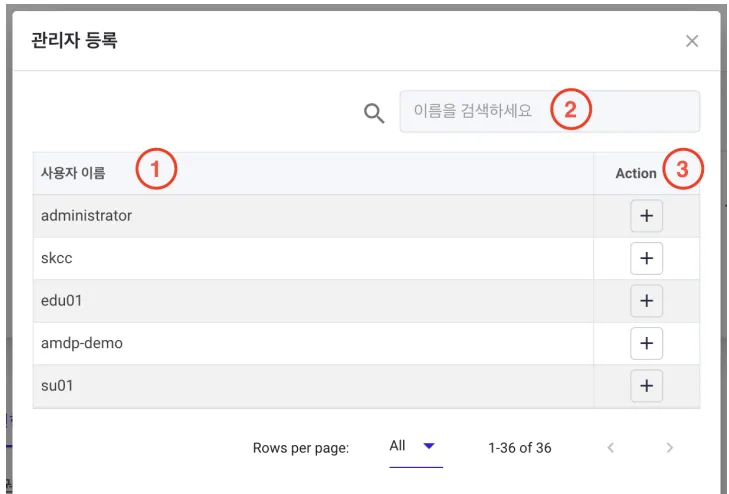Select the su01 row
This screenshot has height=494, width=729.
[366, 386]
